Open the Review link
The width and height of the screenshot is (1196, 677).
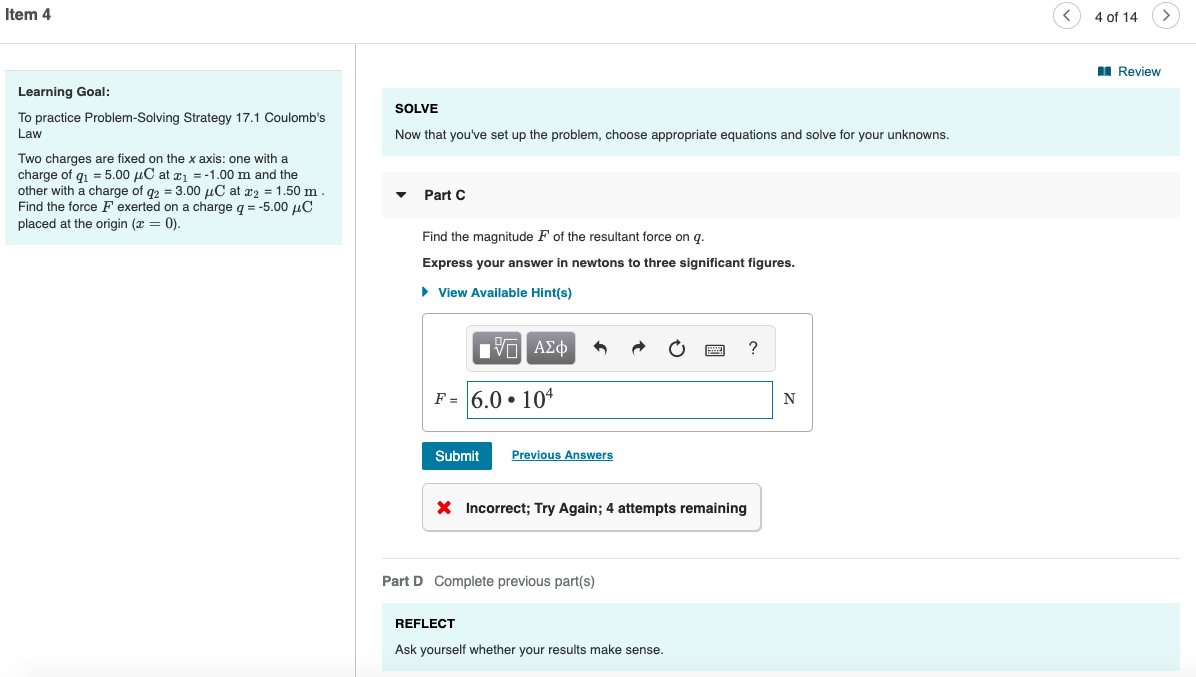point(1139,72)
